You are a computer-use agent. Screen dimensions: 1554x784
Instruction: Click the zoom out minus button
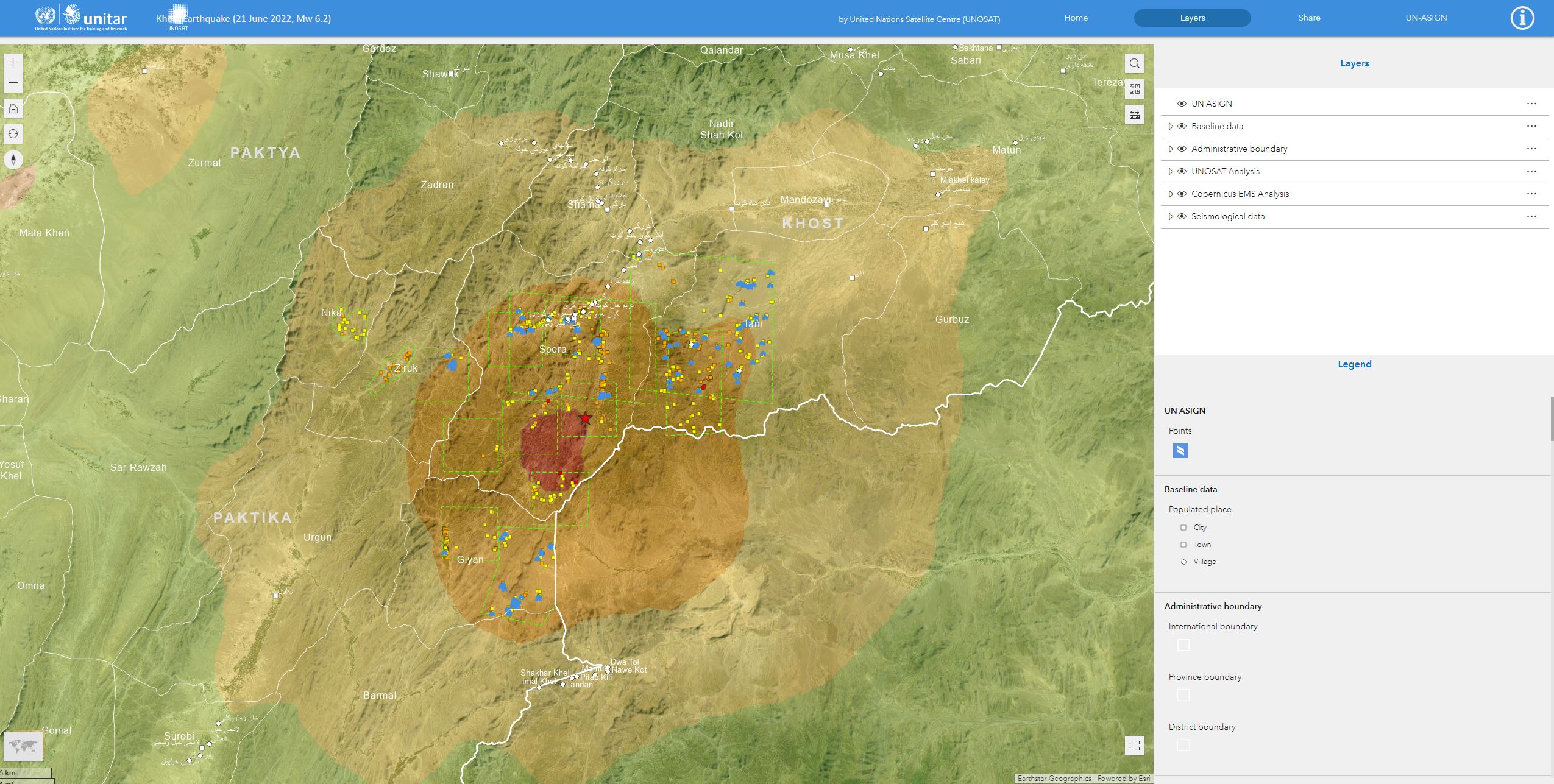(13, 83)
